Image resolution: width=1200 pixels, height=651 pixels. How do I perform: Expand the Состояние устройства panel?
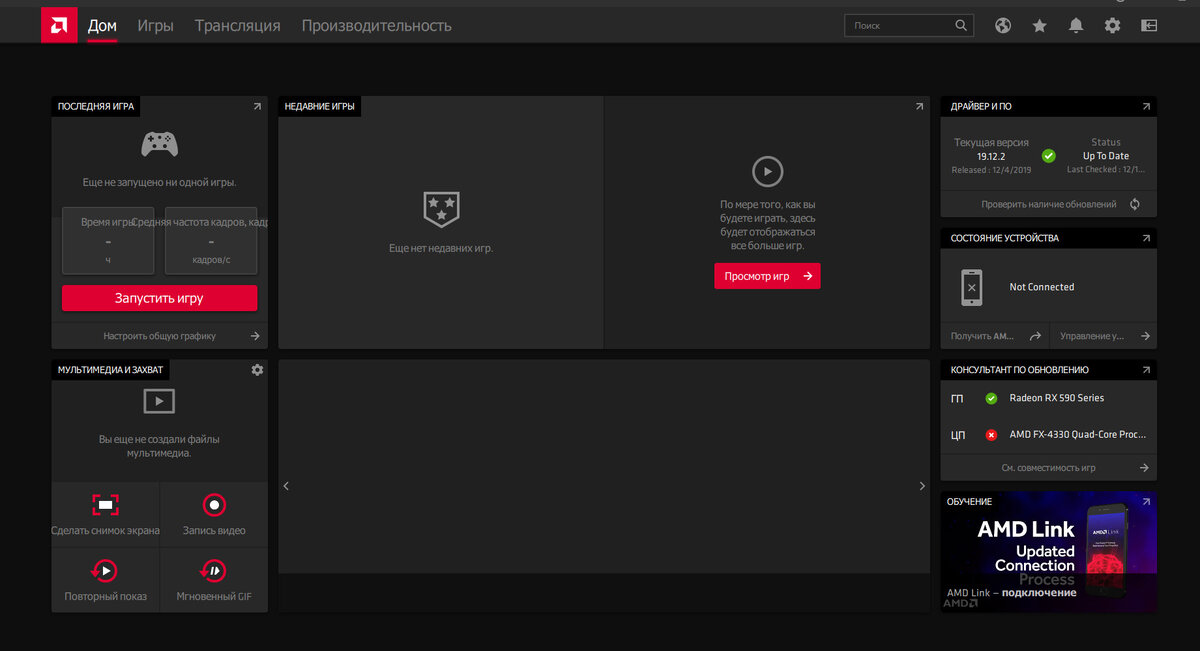pos(1146,238)
